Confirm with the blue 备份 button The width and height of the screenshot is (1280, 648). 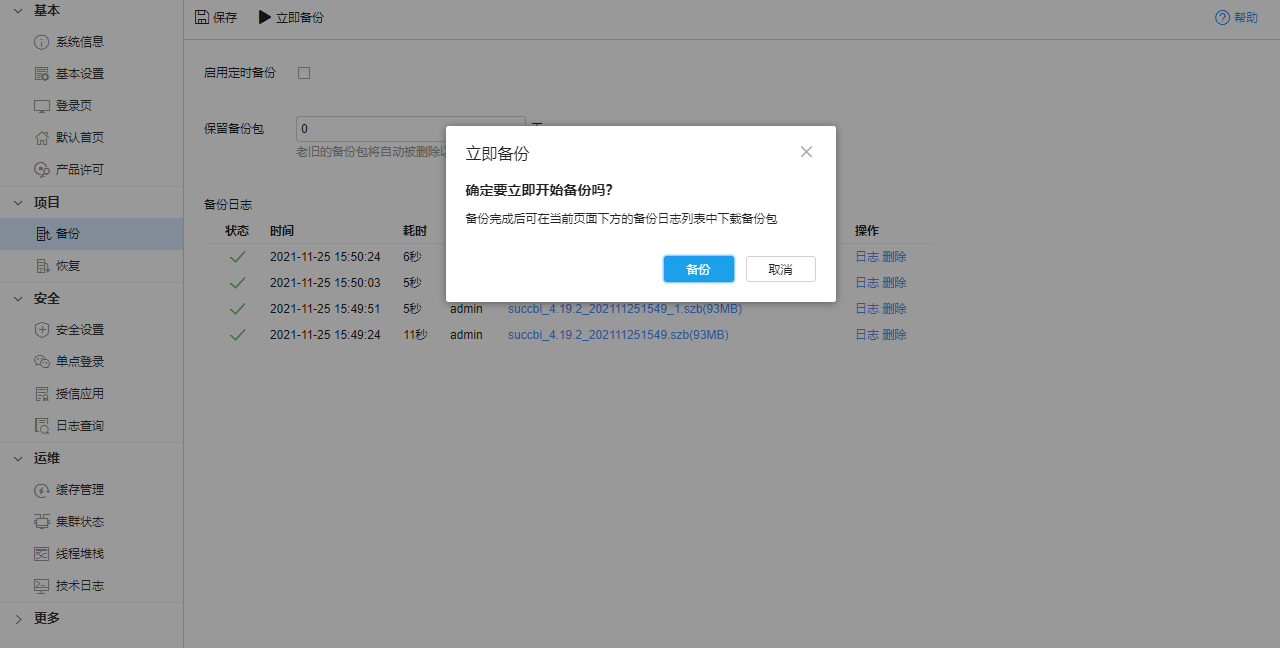699,269
